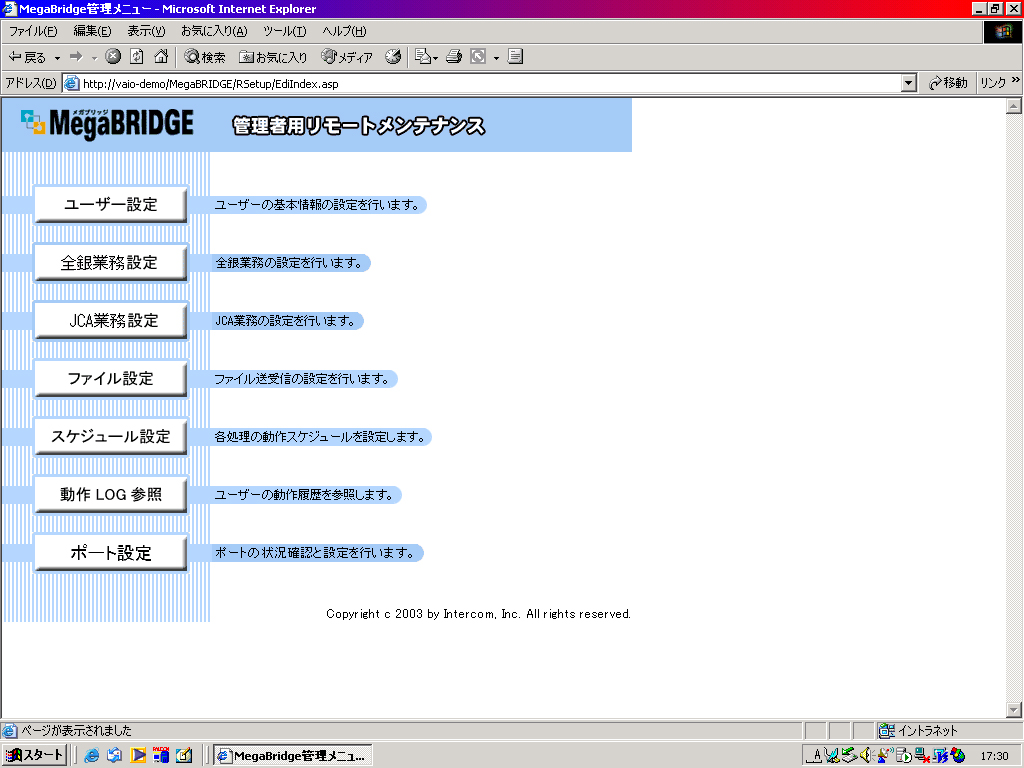The height and width of the screenshot is (768, 1024).
Task: Open the ツール(T) menu
Action: pos(285,31)
